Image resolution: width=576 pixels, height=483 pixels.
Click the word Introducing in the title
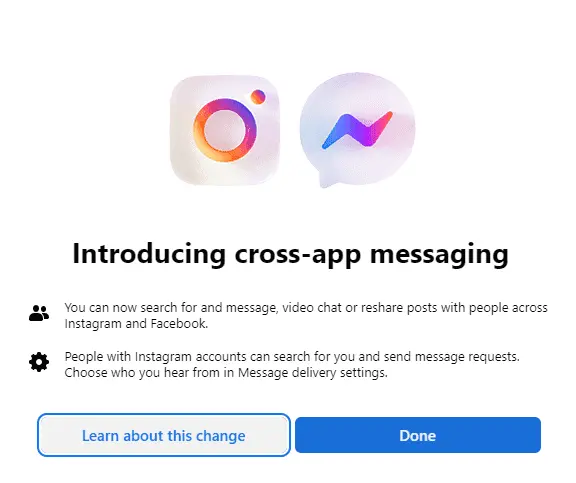(x=149, y=254)
